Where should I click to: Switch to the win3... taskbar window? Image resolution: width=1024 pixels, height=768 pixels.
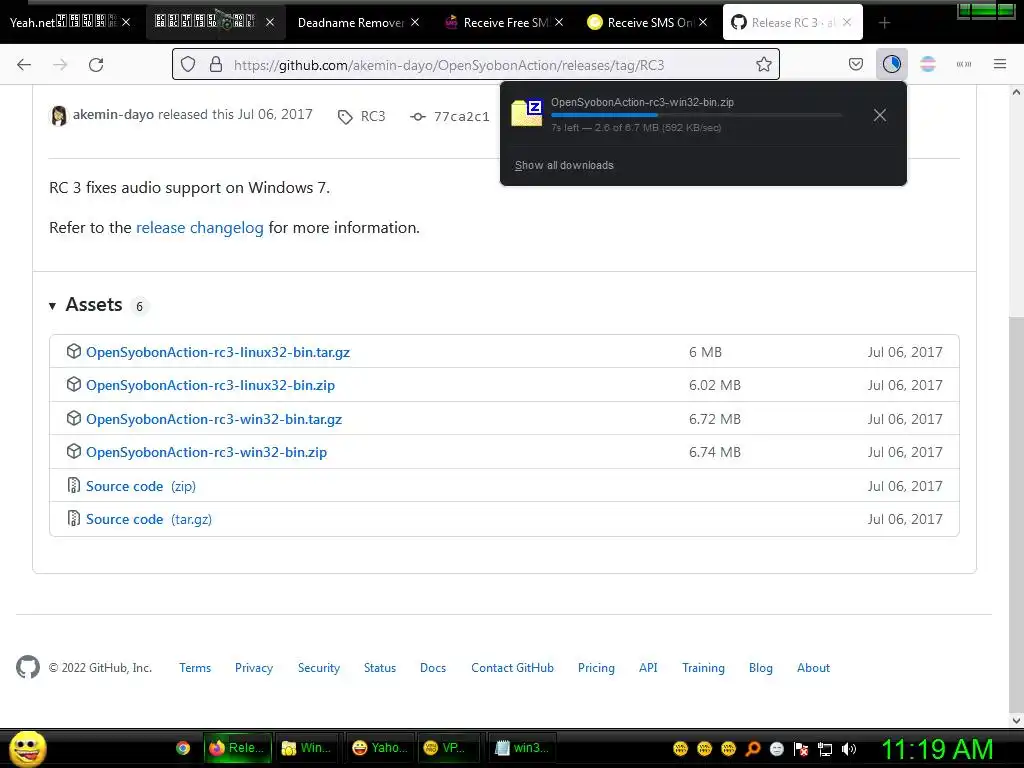522,748
